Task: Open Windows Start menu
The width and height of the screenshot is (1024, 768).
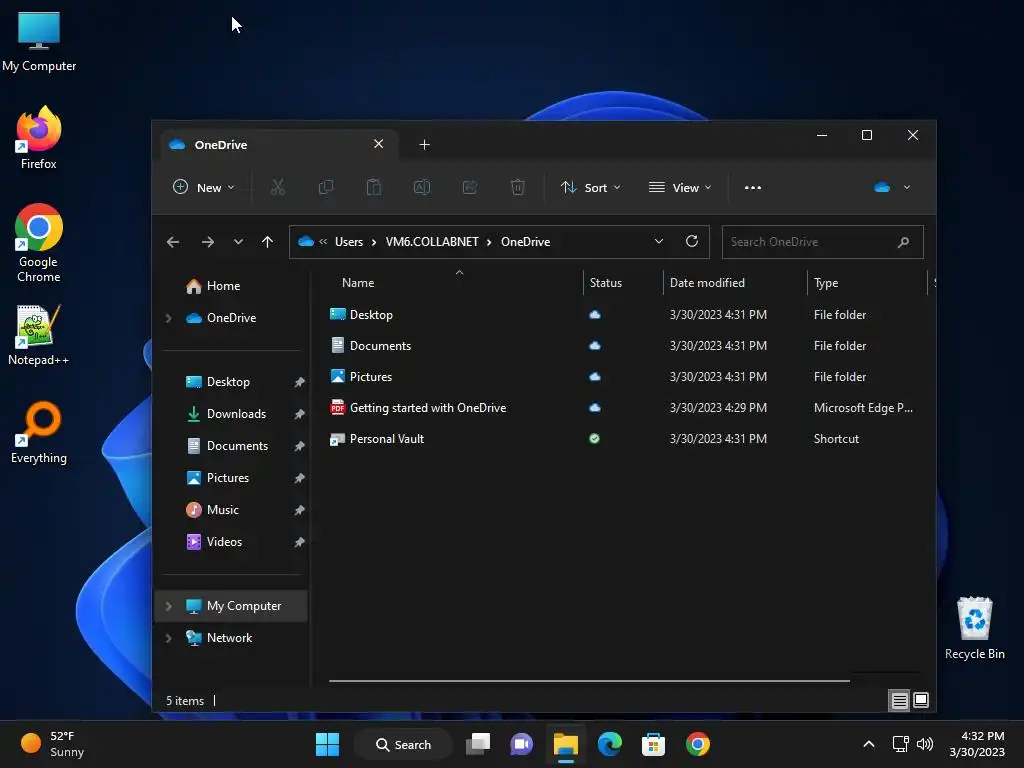Action: pyautogui.click(x=327, y=744)
